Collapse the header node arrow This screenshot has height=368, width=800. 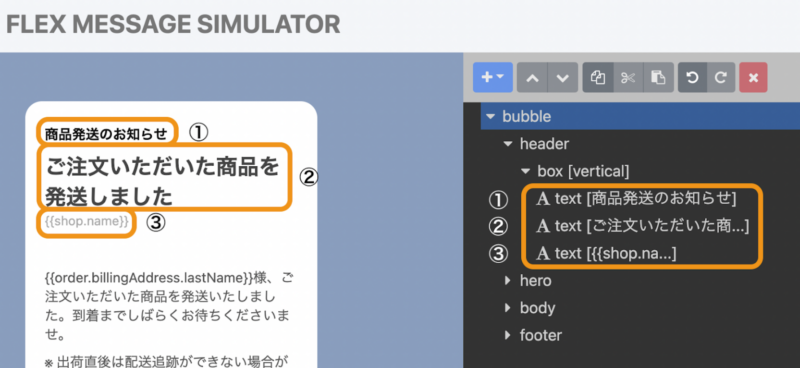pos(508,144)
